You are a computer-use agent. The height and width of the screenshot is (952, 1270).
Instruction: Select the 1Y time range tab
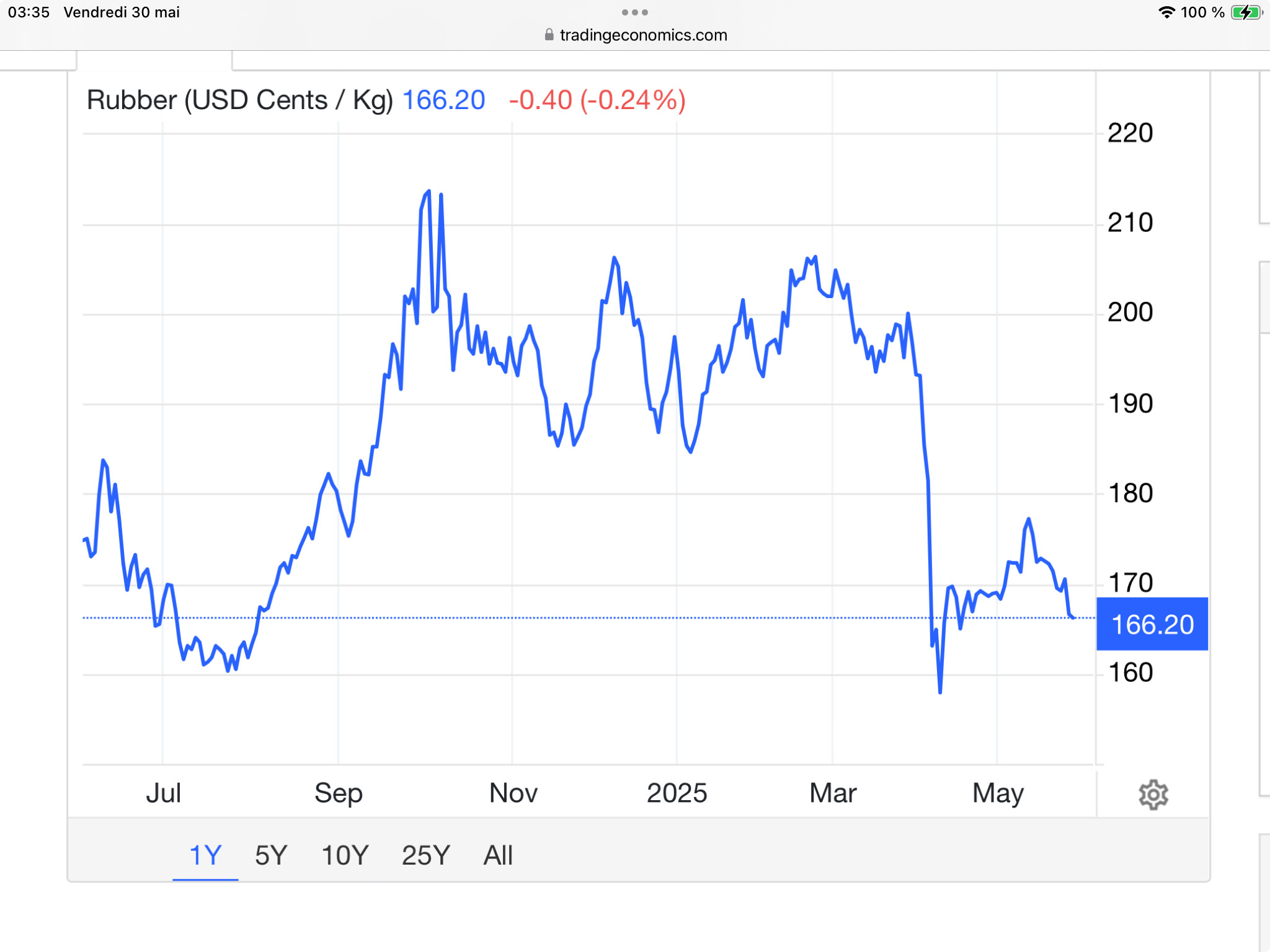[x=205, y=855]
